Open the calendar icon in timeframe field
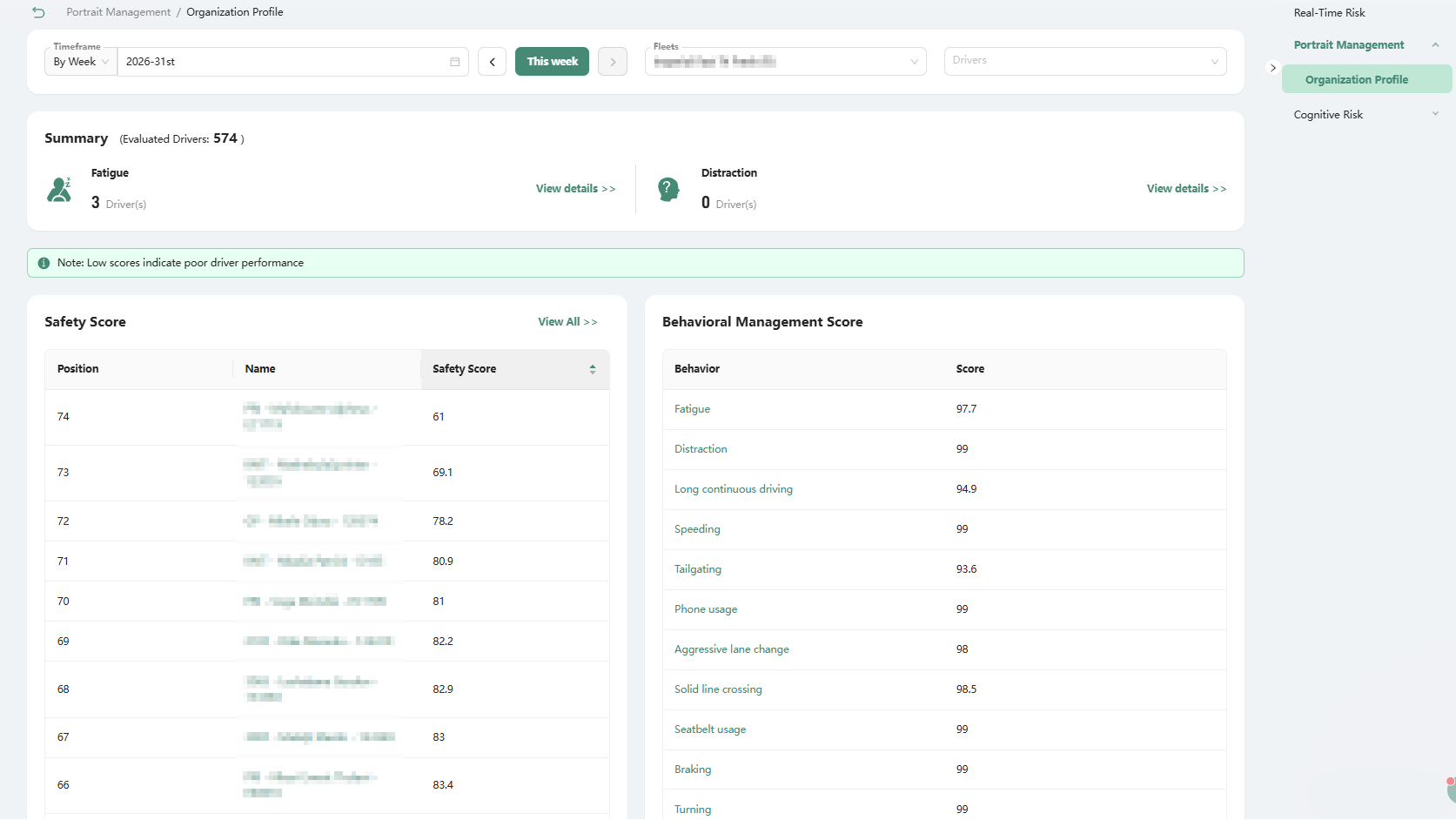The image size is (1456, 820). click(454, 62)
